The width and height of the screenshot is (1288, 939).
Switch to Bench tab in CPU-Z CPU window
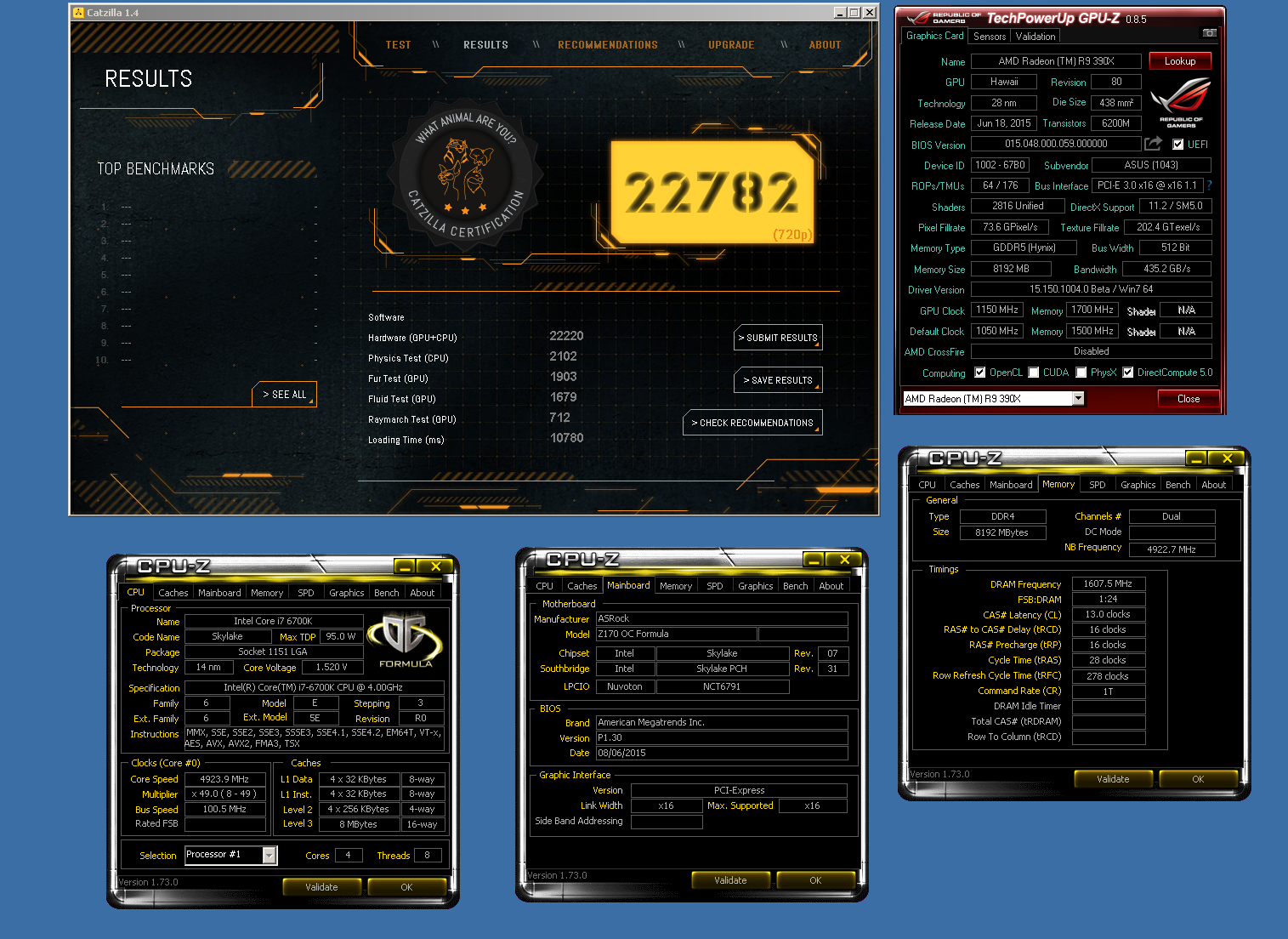point(387,593)
